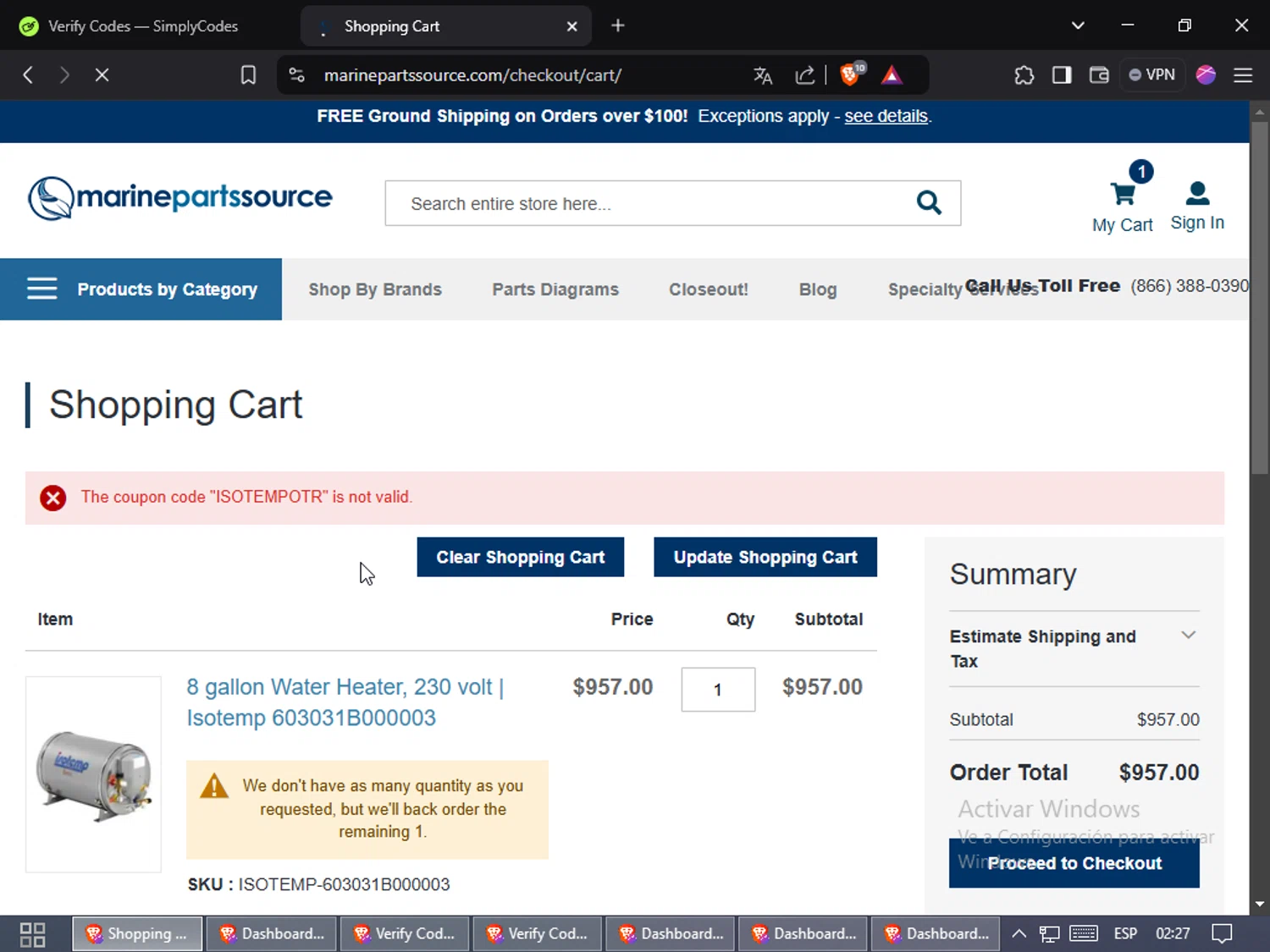Screen dimensions: 1270x952
Task: Switch to Verify Codes SimplyCodes tab
Action: click(x=144, y=26)
